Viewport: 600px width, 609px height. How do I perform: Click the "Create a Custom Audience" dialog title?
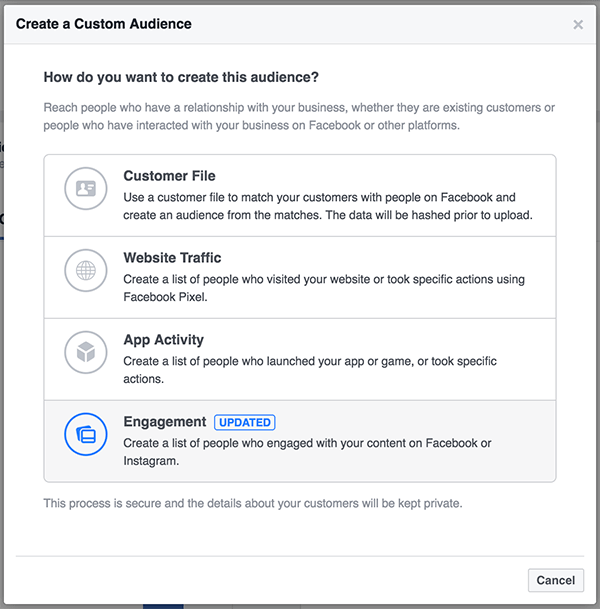[x=104, y=23]
